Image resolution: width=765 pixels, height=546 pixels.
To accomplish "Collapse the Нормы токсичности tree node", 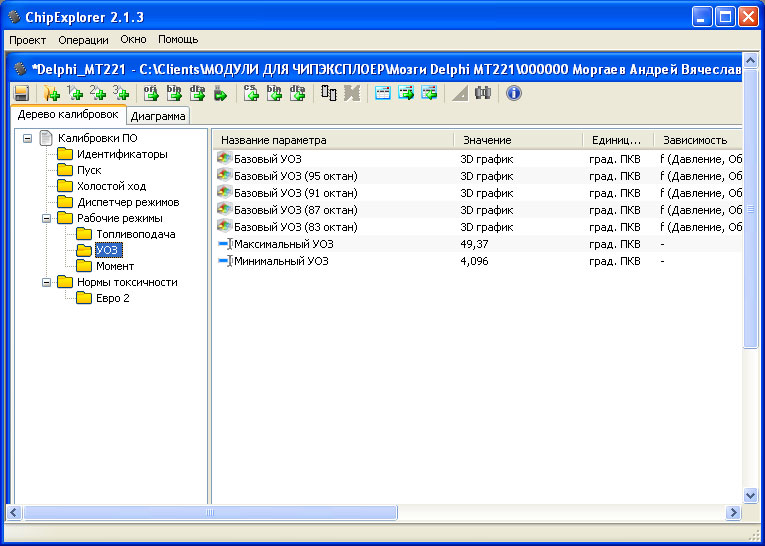I will pos(47,282).
